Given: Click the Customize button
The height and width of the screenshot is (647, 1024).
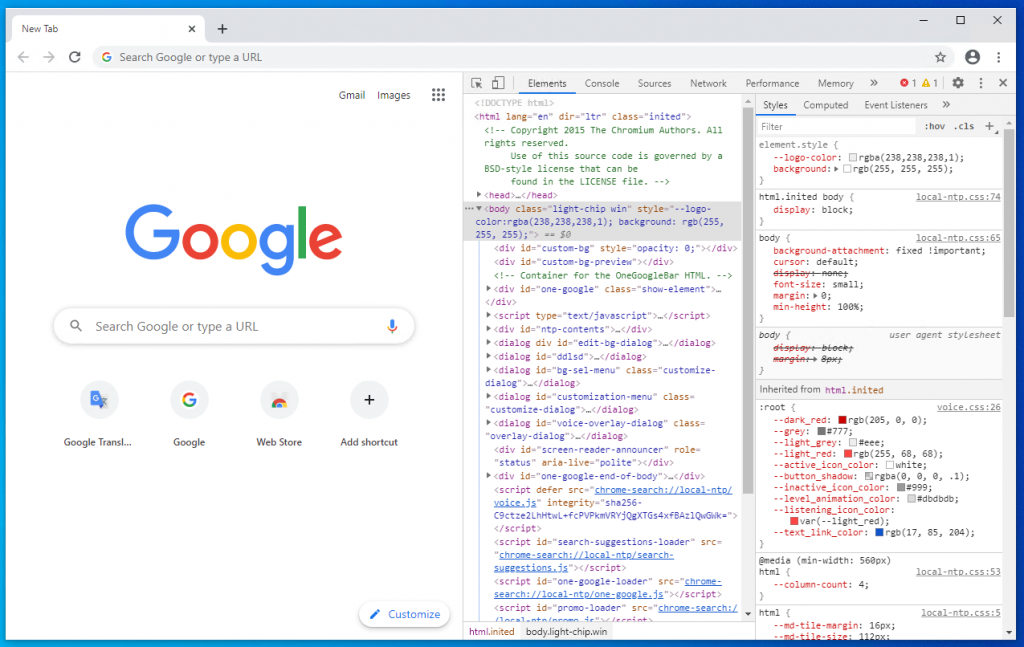Looking at the screenshot, I should tap(404, 614).
